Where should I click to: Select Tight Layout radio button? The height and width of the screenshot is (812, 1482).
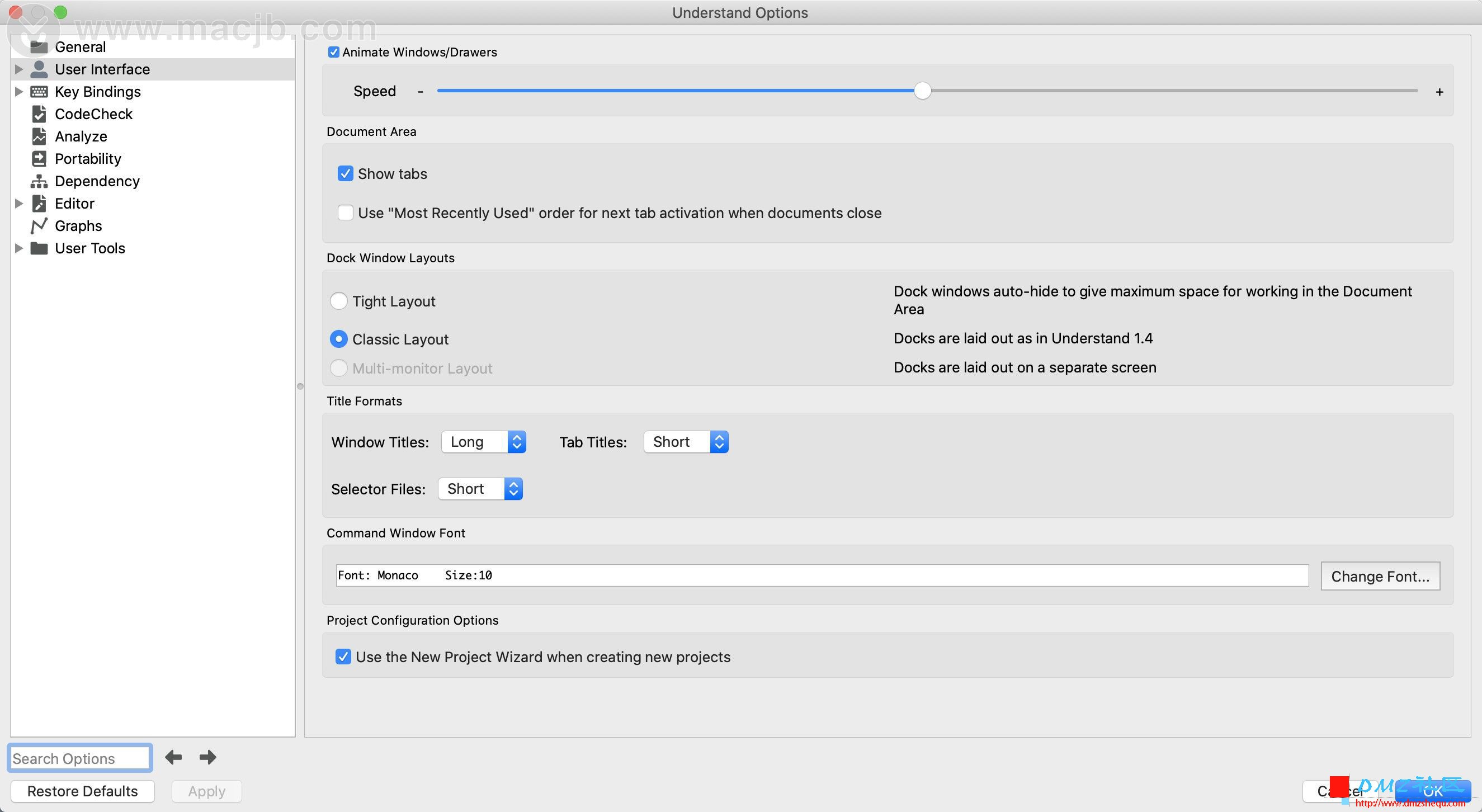point(339,301)
